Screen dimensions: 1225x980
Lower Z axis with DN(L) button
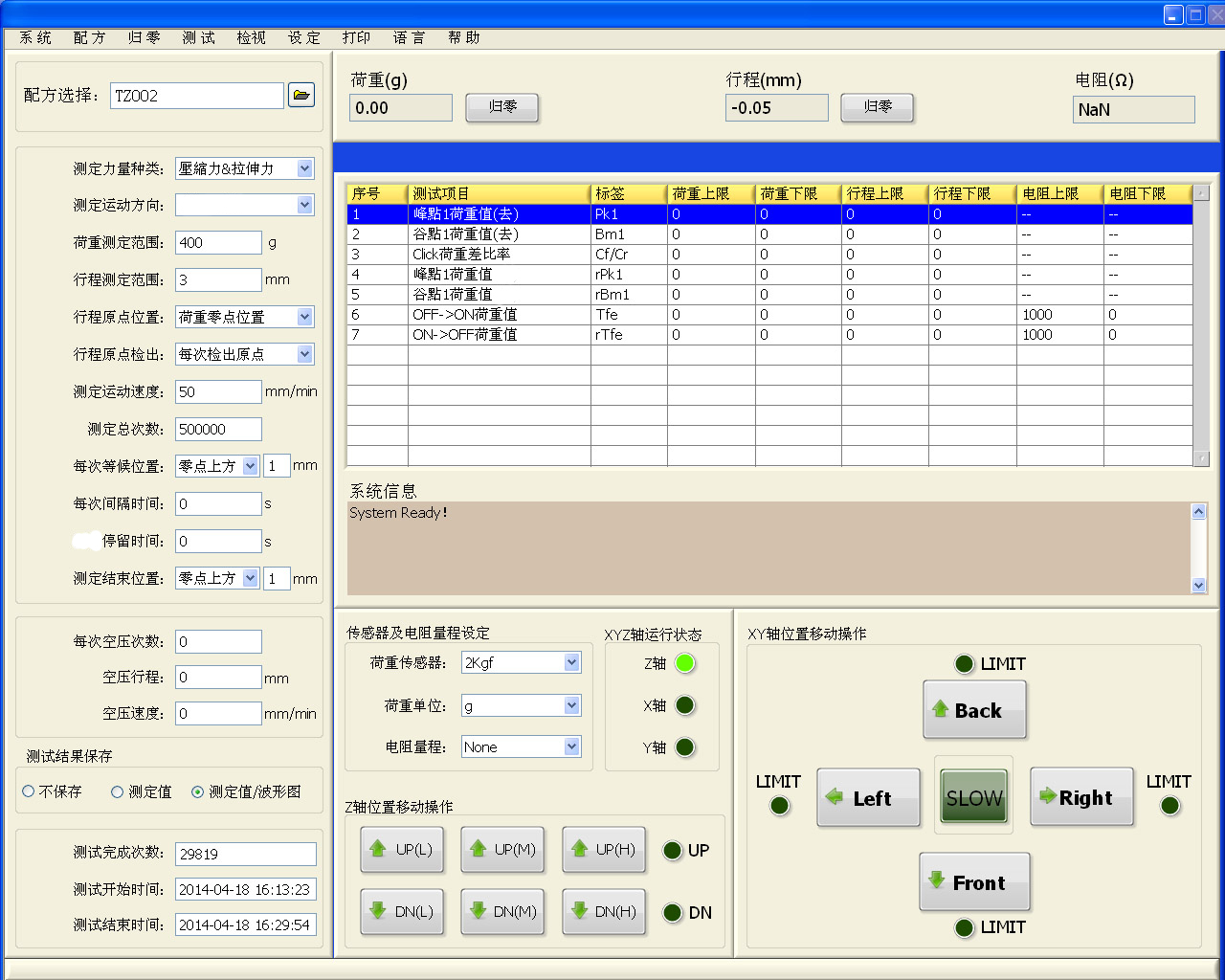(402, 911)
